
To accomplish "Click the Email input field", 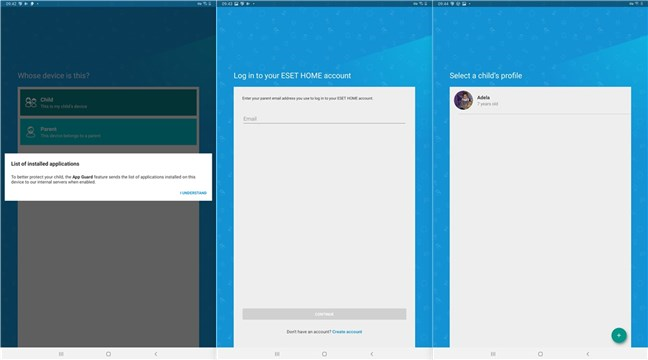I will (324, 119).
